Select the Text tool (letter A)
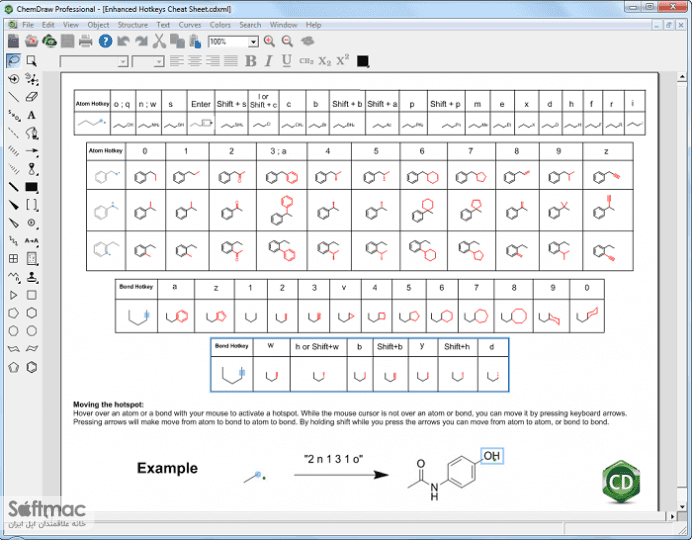The width and height of the screenshot is (692, 540). [x=31, y=115]
